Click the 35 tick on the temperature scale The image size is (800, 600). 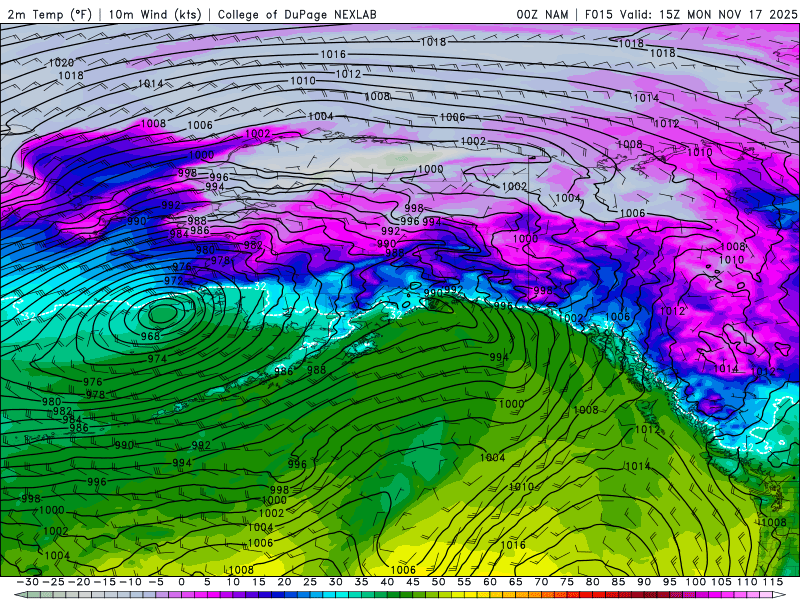click(361, 582)
